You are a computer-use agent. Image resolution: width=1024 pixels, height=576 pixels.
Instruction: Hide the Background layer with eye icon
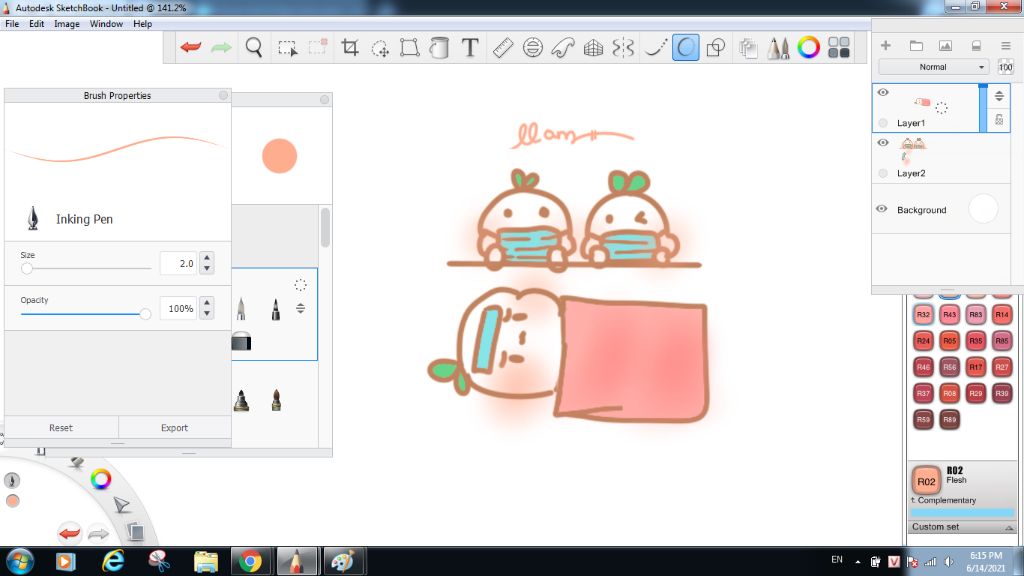click(882, 209)
